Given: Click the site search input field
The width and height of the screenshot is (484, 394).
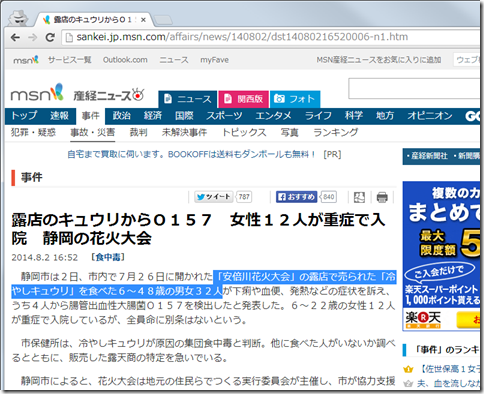Looking at the screenshot, I should 414,89.
